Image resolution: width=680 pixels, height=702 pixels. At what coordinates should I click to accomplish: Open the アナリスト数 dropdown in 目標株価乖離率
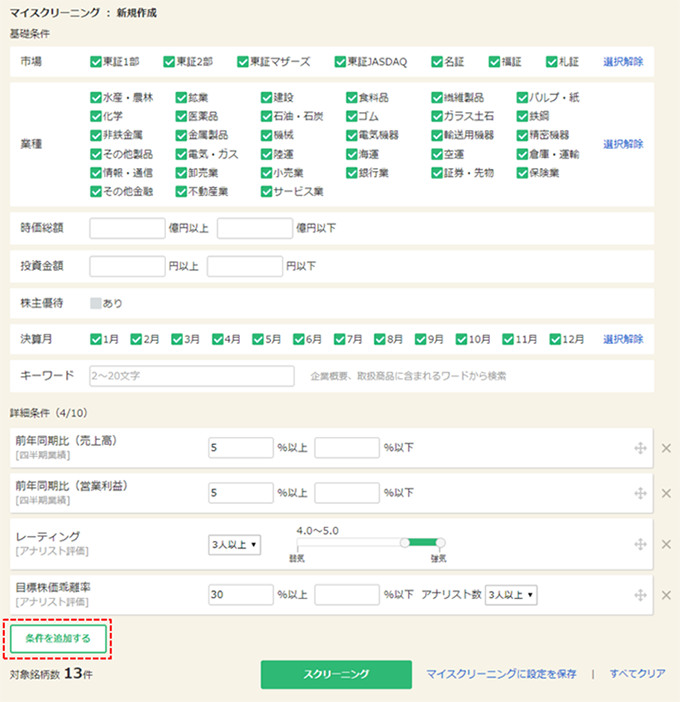[510, 595]
